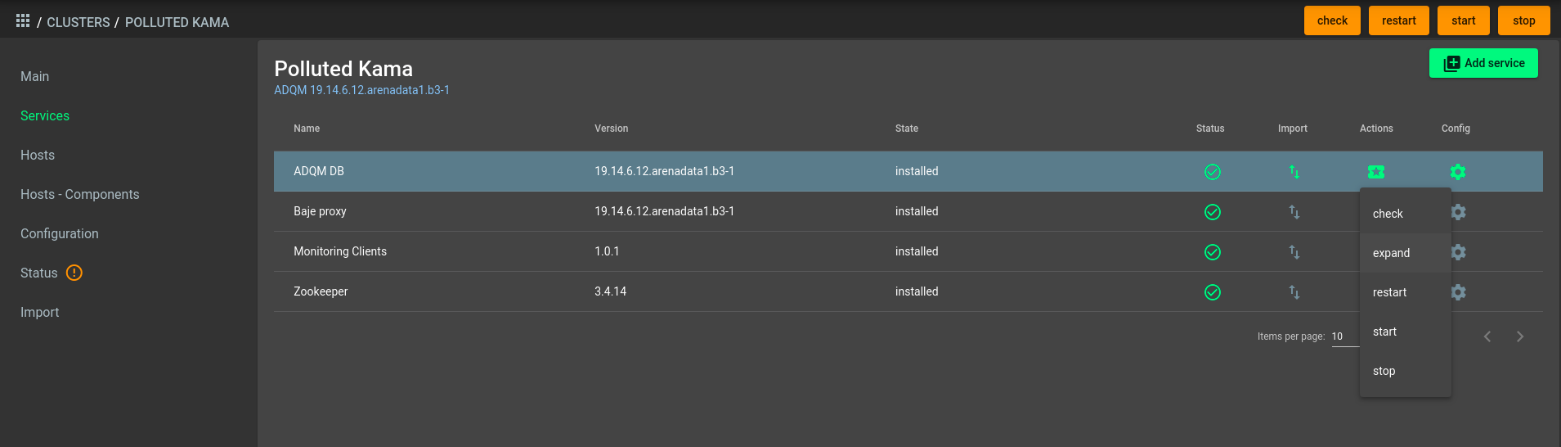1561x447 pixels.
Task: Open the Hosts - Components sidebar tab
Action: [x=80, y=194]
